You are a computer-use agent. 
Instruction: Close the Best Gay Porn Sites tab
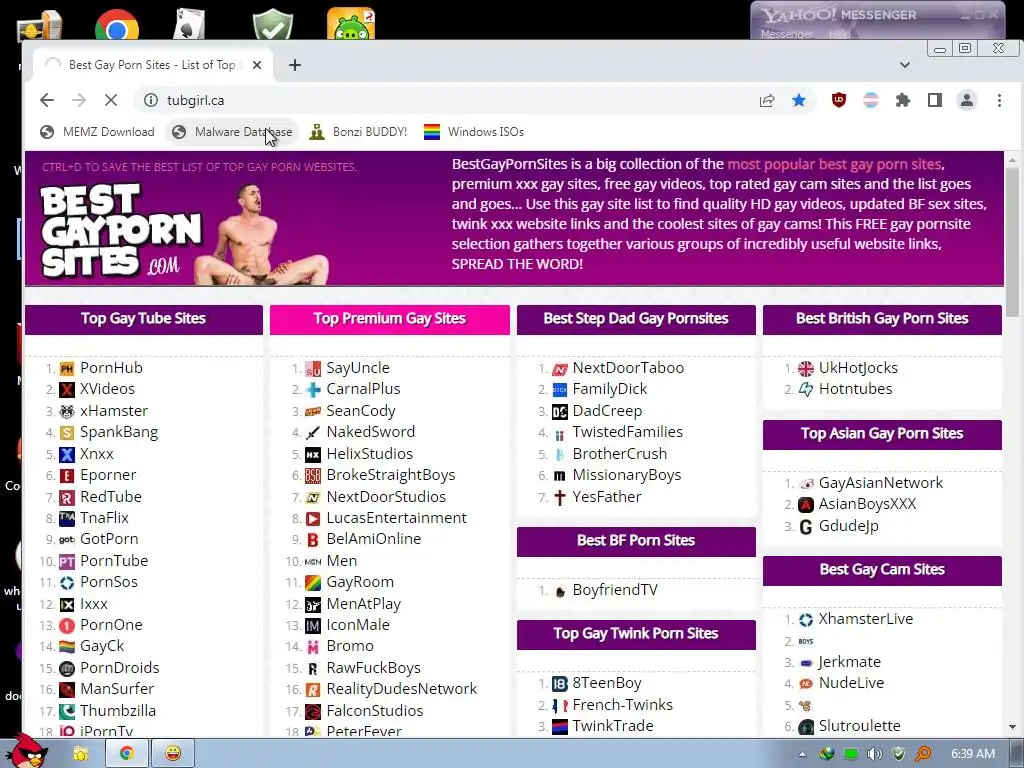click(x=257, y=65)
